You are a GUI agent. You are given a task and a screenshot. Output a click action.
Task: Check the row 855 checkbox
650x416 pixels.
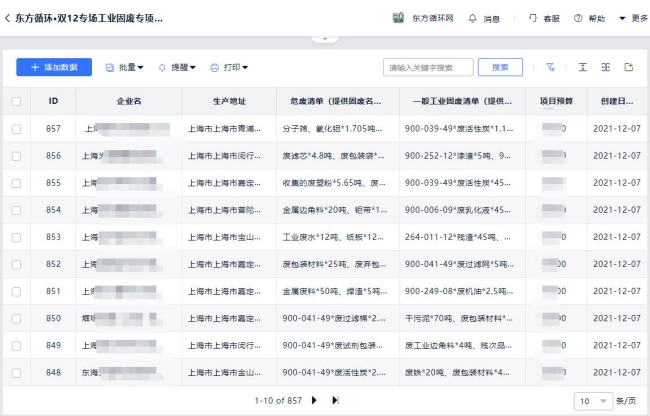point(17,183)
